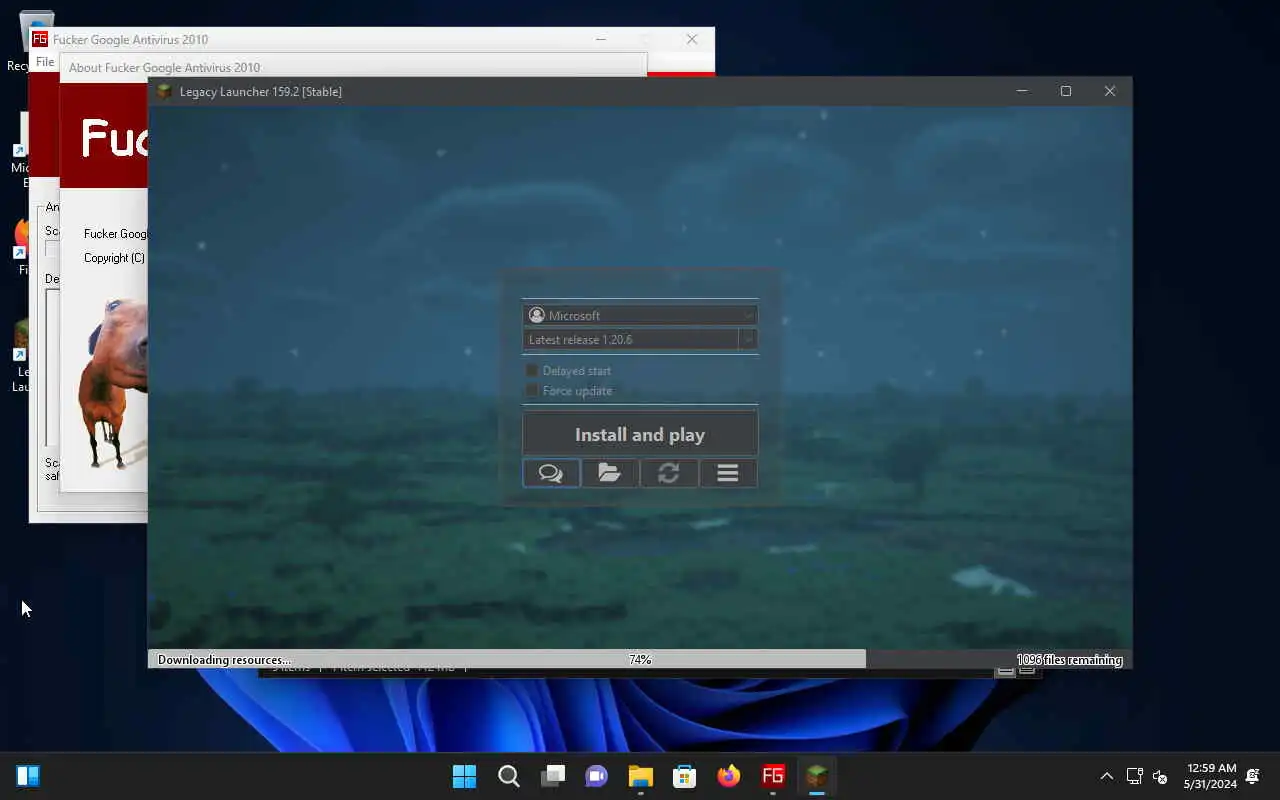Click the 1096 files remaining status text
Image resolution: width=1280 pixels, height=800 pixels.
tap(1069, 660)
